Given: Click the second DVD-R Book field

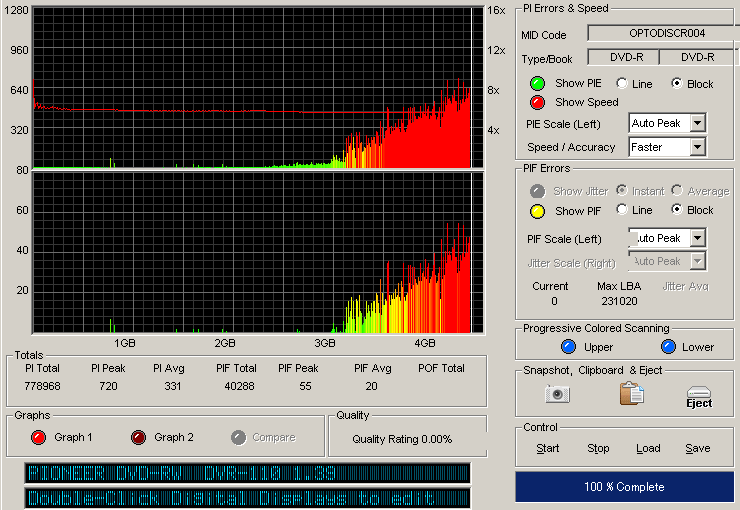Looking at the screenshot, I should click(697, 57).
